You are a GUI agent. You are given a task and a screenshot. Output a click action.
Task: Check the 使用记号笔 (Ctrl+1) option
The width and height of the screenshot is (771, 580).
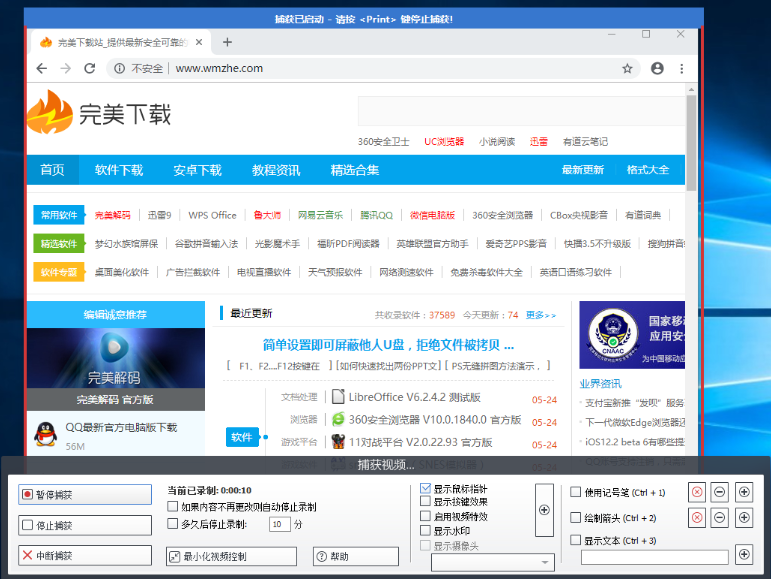(x=575, y=492)
